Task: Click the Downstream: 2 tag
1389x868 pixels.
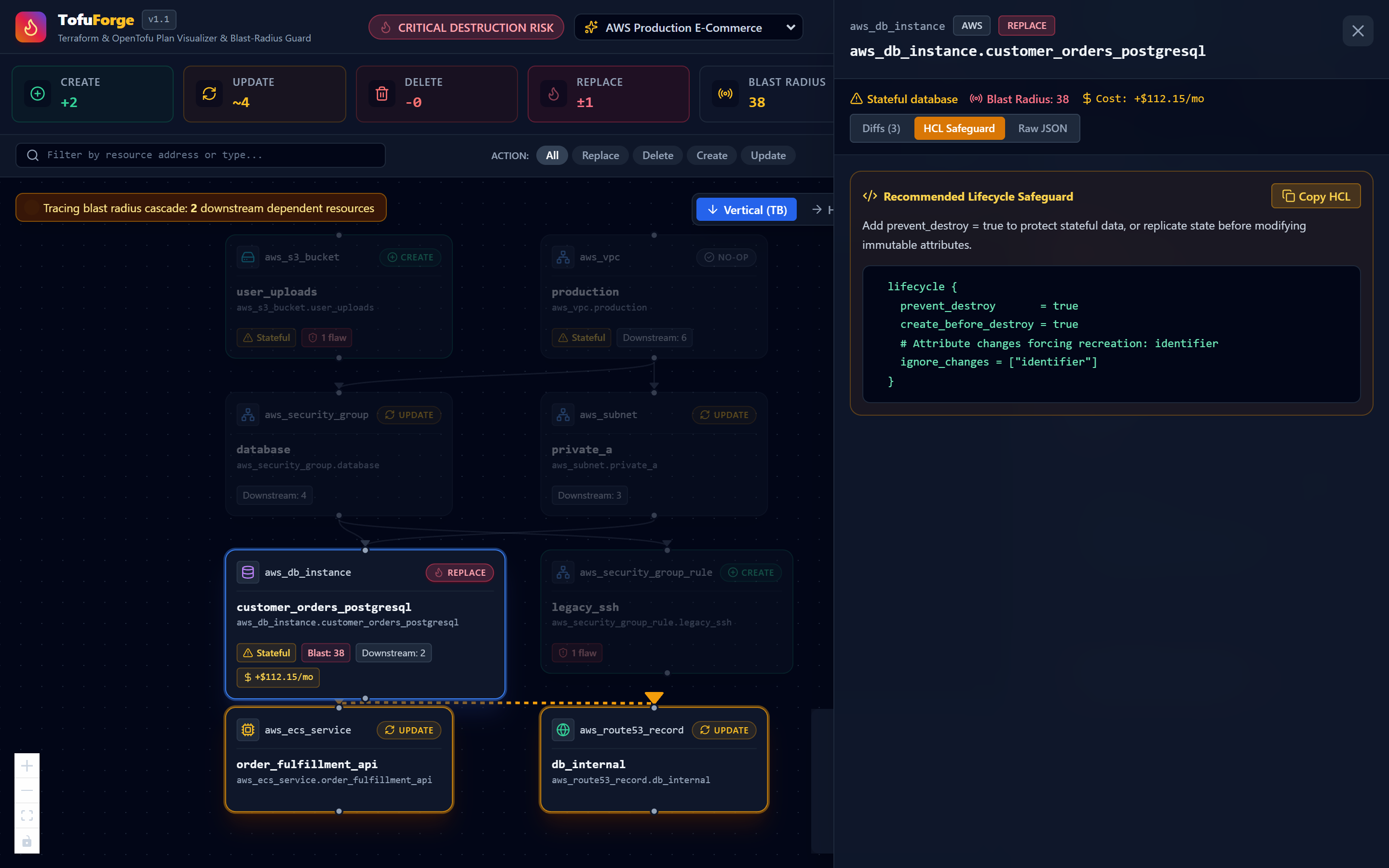Action: pyautogui.click(x=393, y=653)
